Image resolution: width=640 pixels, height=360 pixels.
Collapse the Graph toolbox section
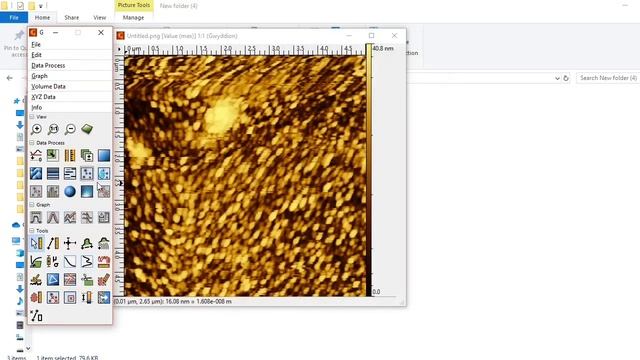coord(32,205)
